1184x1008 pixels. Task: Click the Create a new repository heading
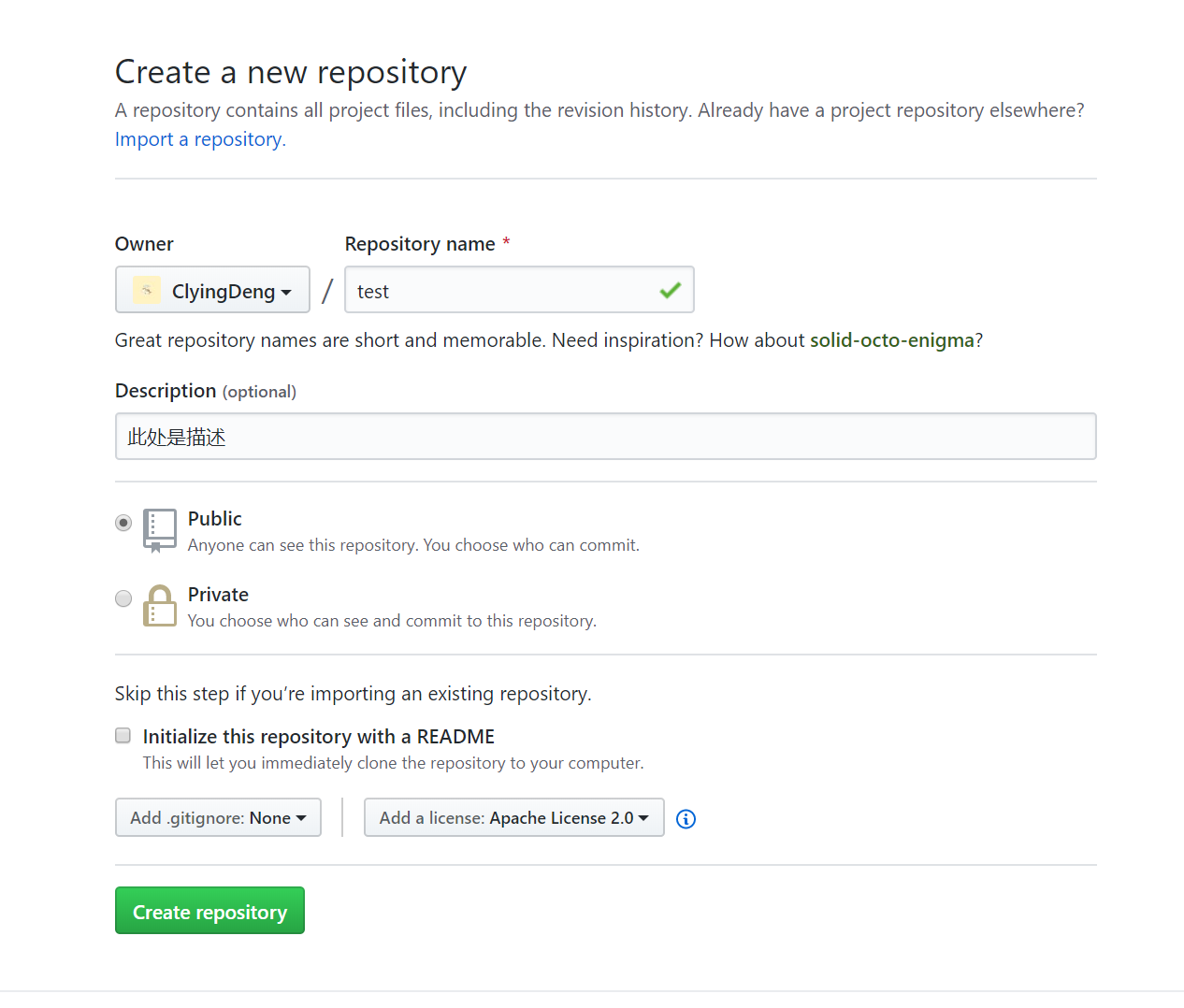click(290, 72)
